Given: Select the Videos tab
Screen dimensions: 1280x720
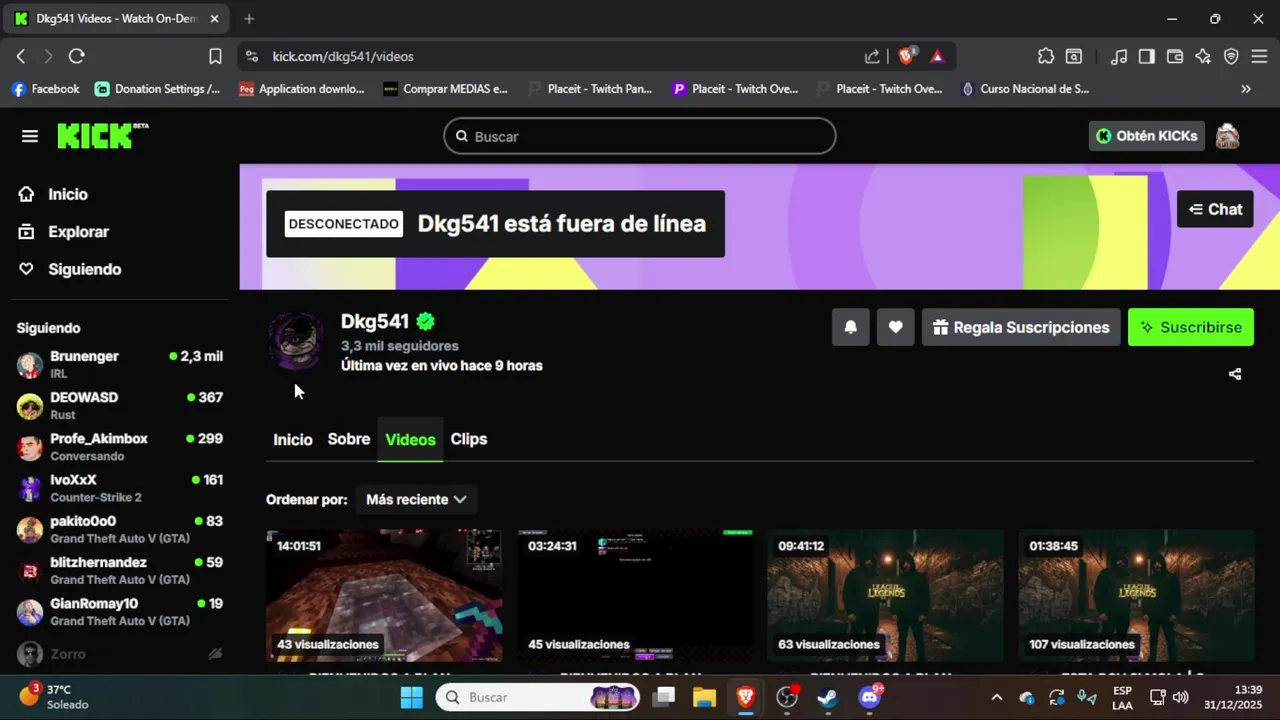Looking at the screenshot, I should click(410, 440).
